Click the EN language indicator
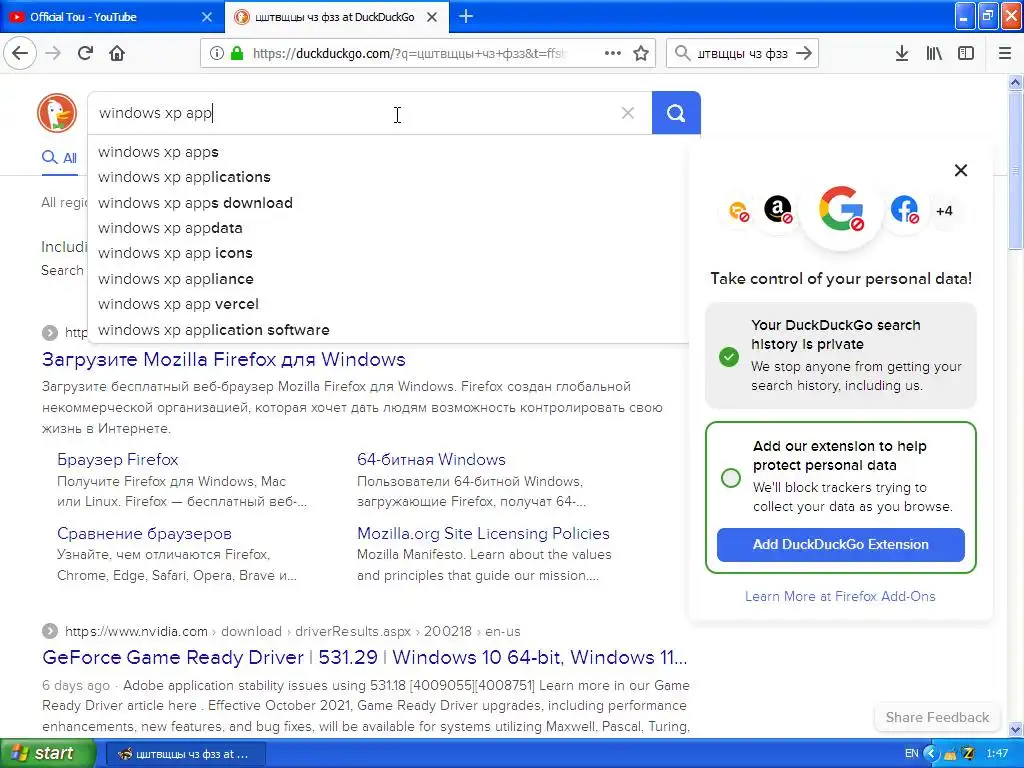The height and width of the screenshot is (768, 1024). [912, 754]
